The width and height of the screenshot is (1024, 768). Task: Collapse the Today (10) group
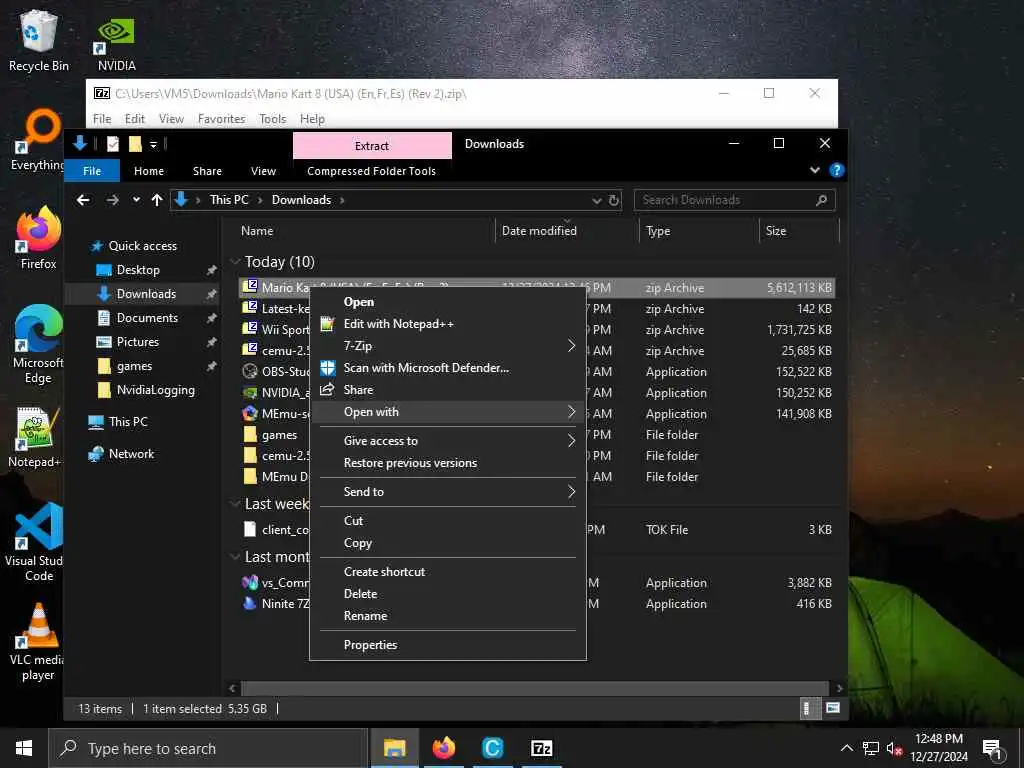(235, 262)
